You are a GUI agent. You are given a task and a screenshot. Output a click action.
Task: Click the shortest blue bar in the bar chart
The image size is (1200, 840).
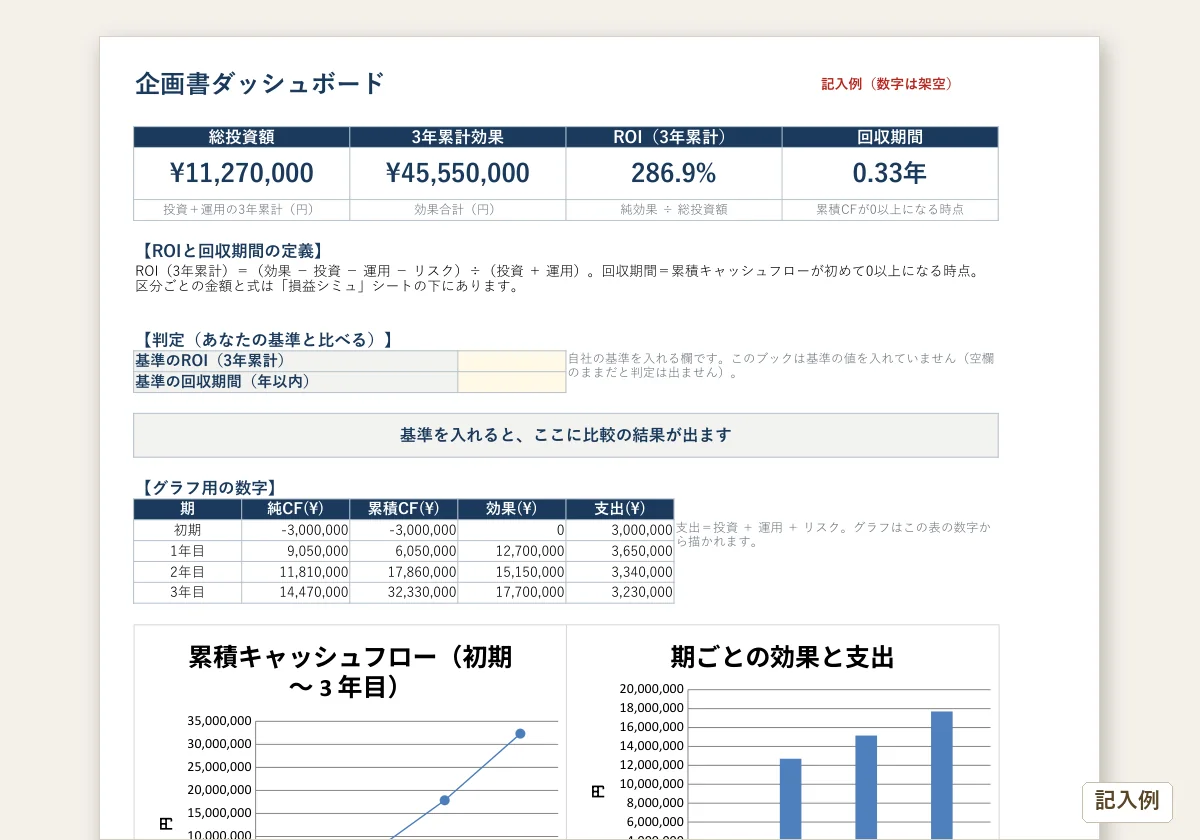790,799
